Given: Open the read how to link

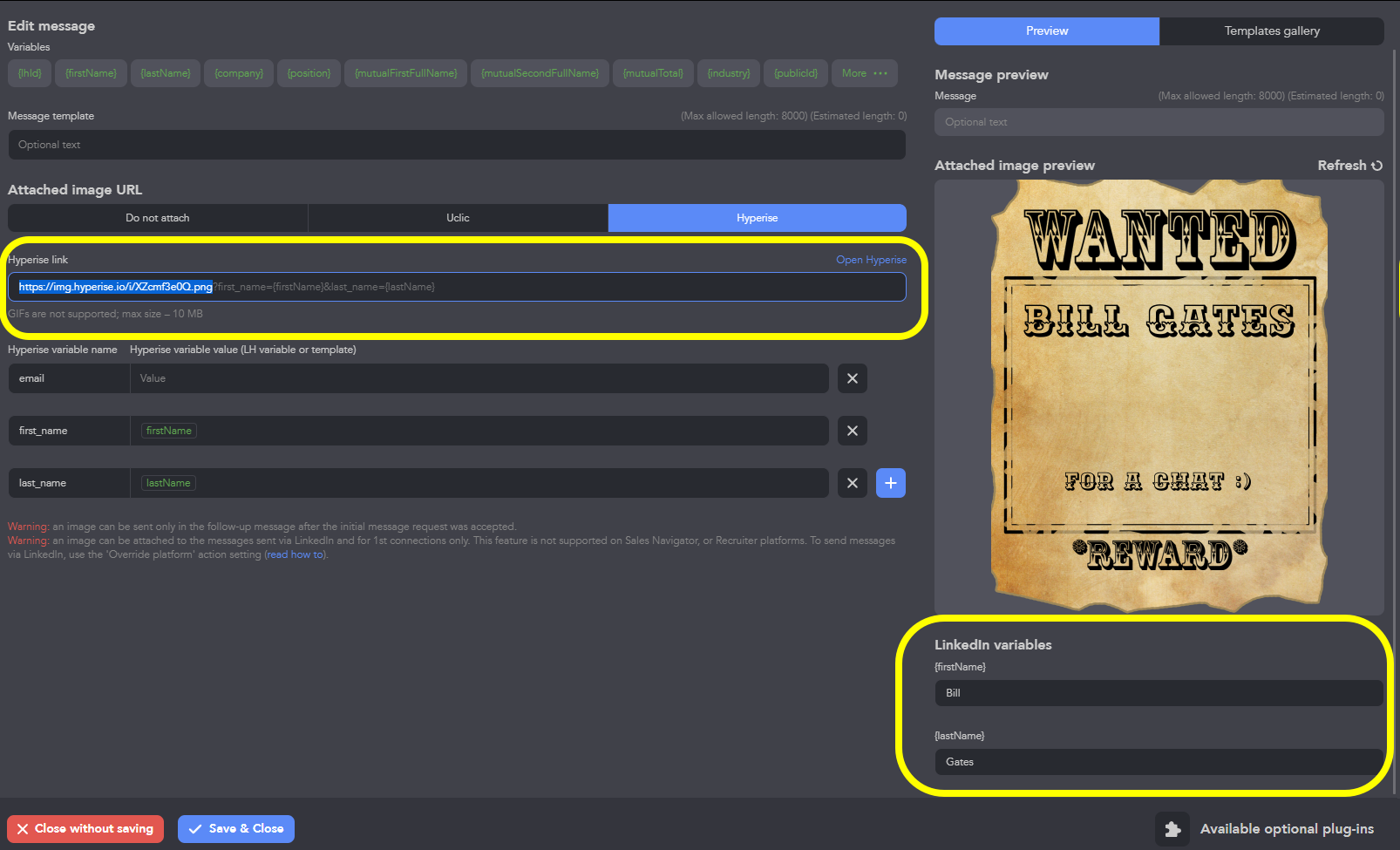Looking at the screenshot, I should (296, 554).
